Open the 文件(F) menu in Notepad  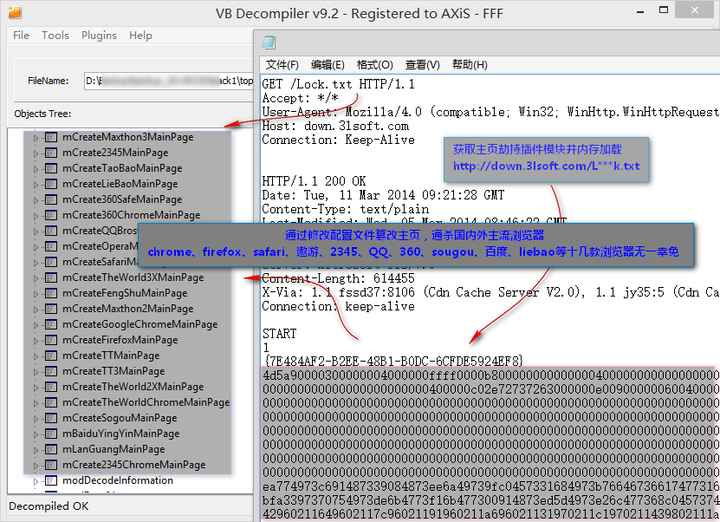pos(283,64)
